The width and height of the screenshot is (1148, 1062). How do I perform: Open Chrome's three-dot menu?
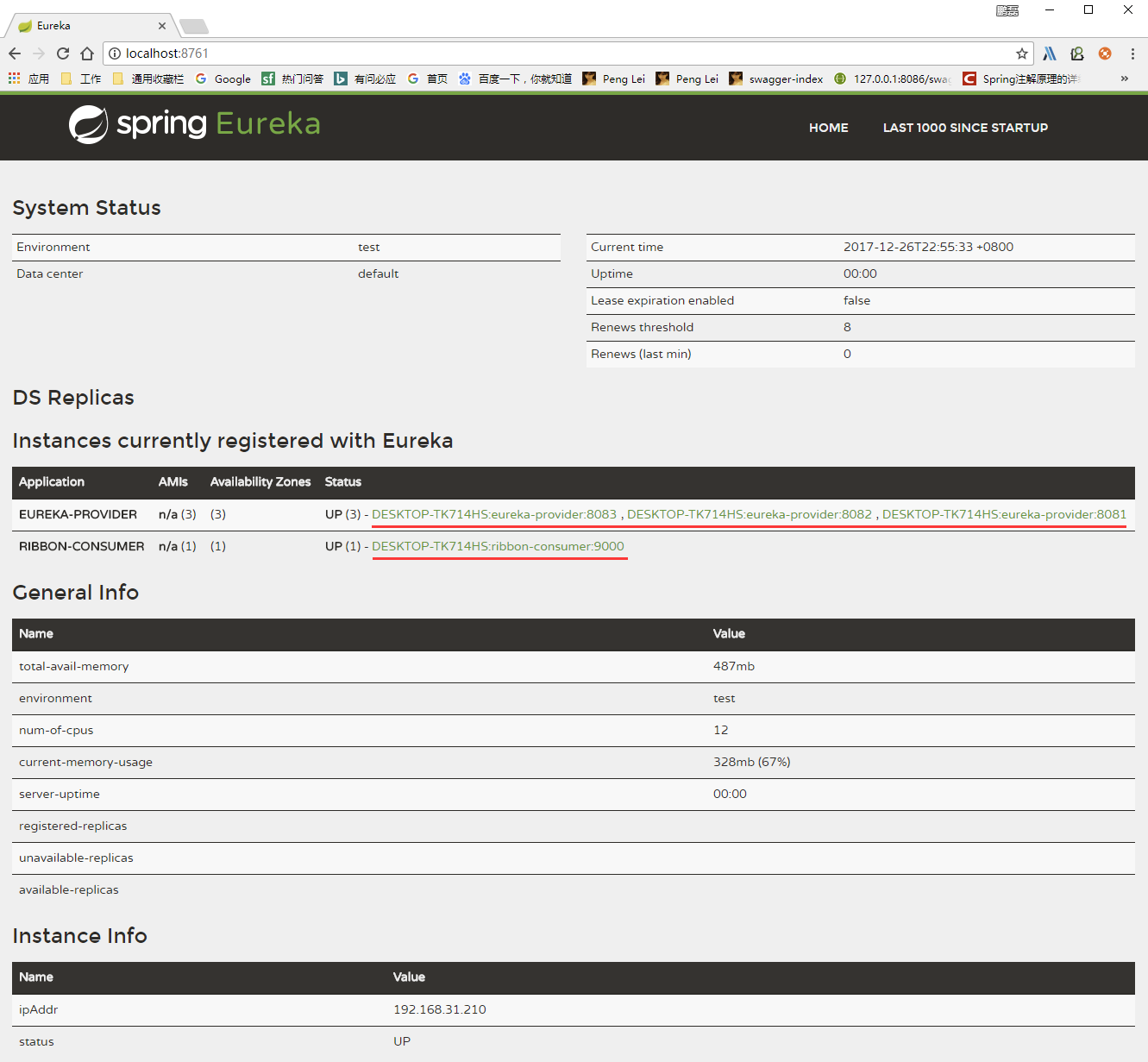1132,53
